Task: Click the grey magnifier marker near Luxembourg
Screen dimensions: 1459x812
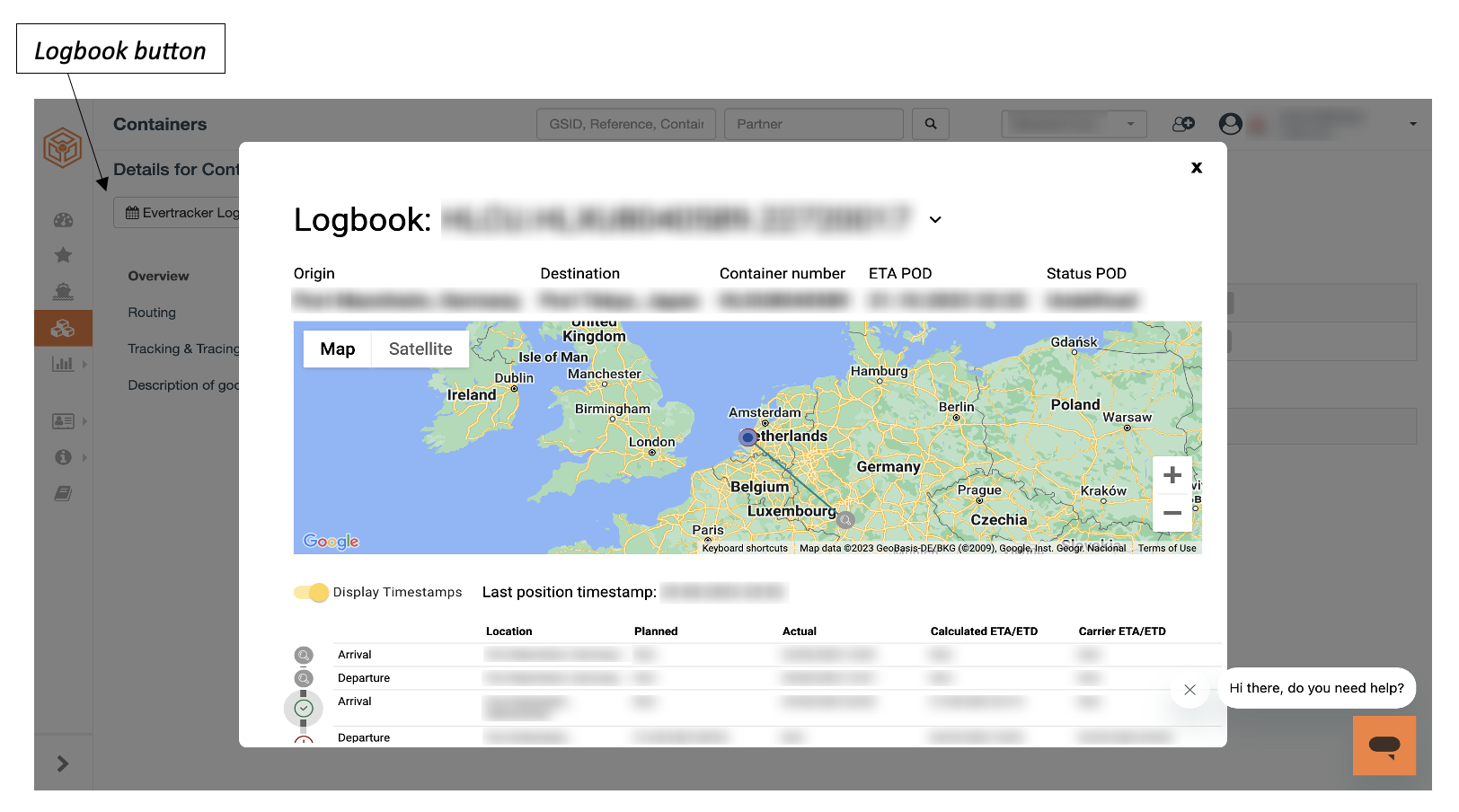Action: coord(845,519)
